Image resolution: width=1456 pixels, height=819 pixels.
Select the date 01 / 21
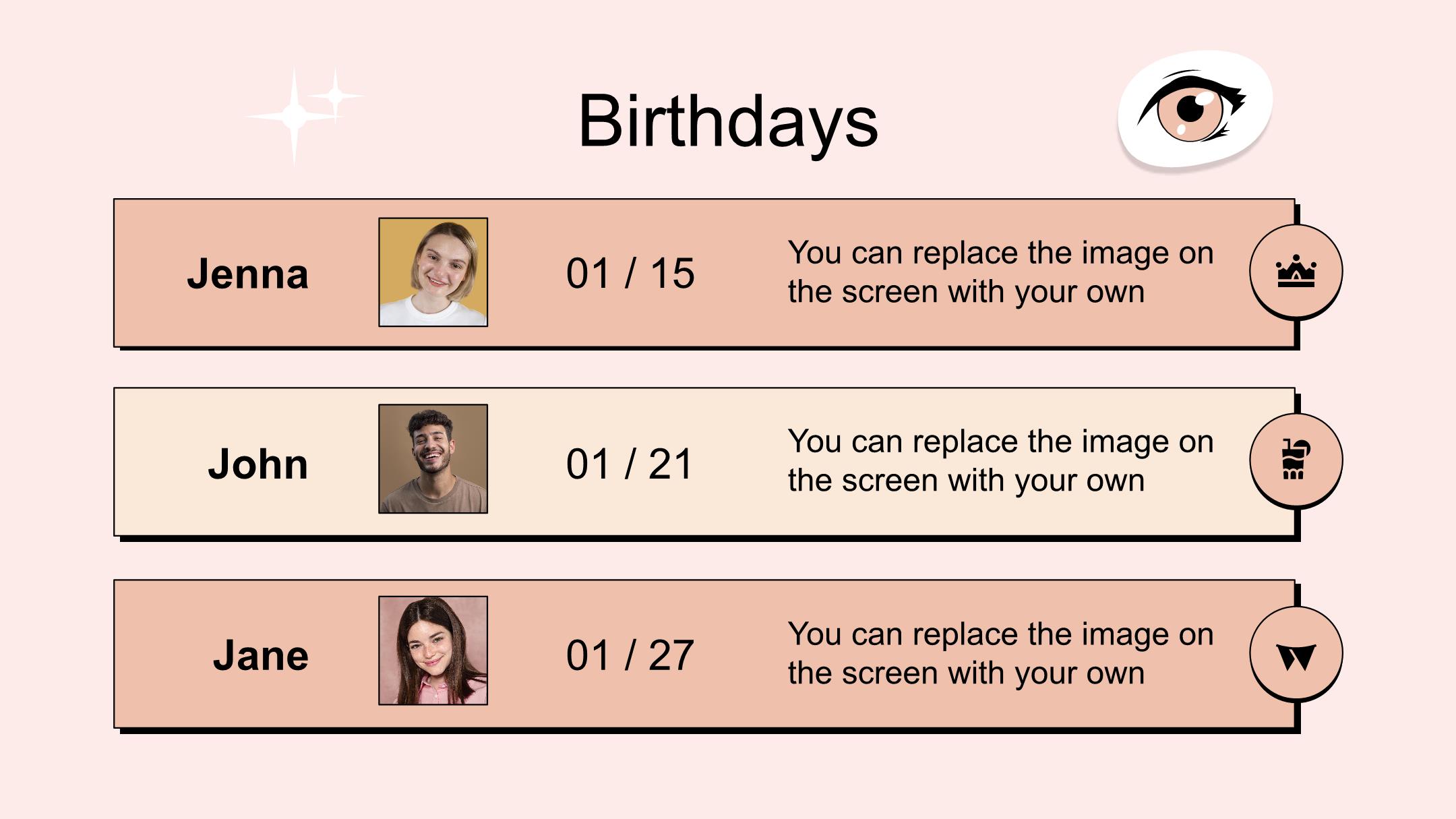[630, 464]
